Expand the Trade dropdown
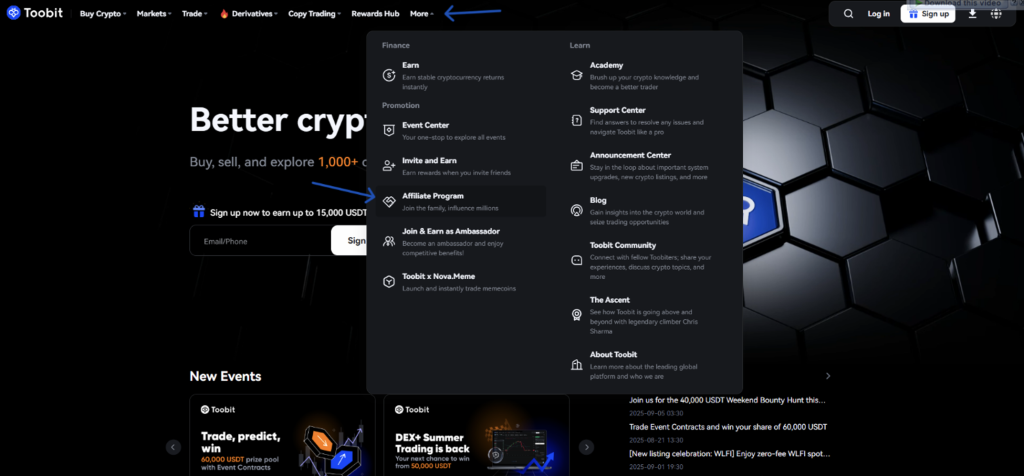This screenshot has height=476, width=1024. click(195, 14)
